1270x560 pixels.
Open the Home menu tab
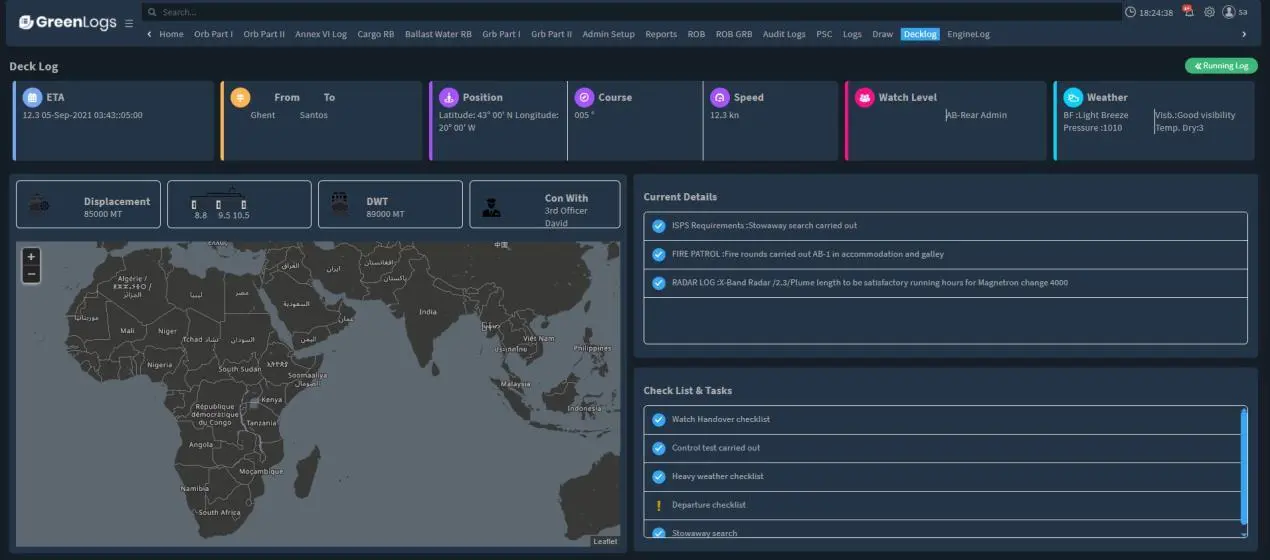pos(171,34)
